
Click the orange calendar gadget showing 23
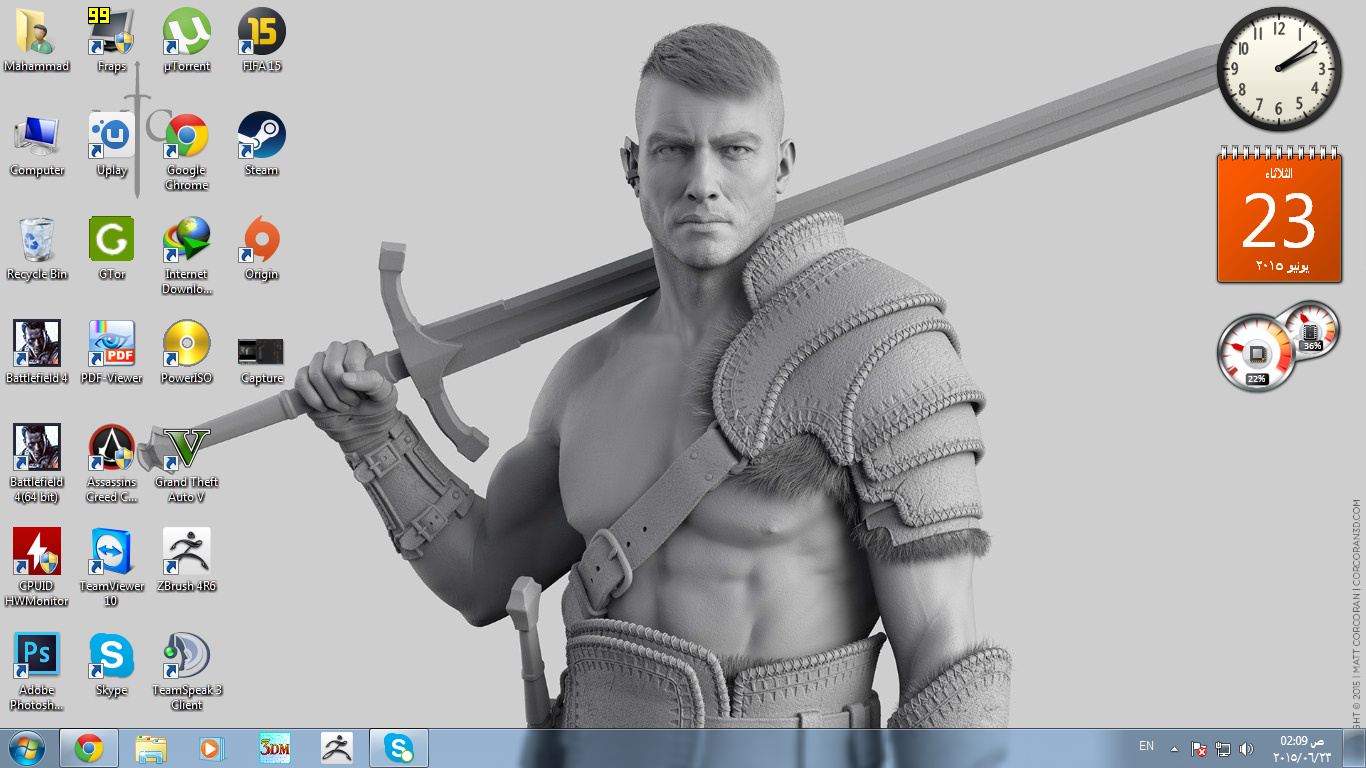point(1279,215)
